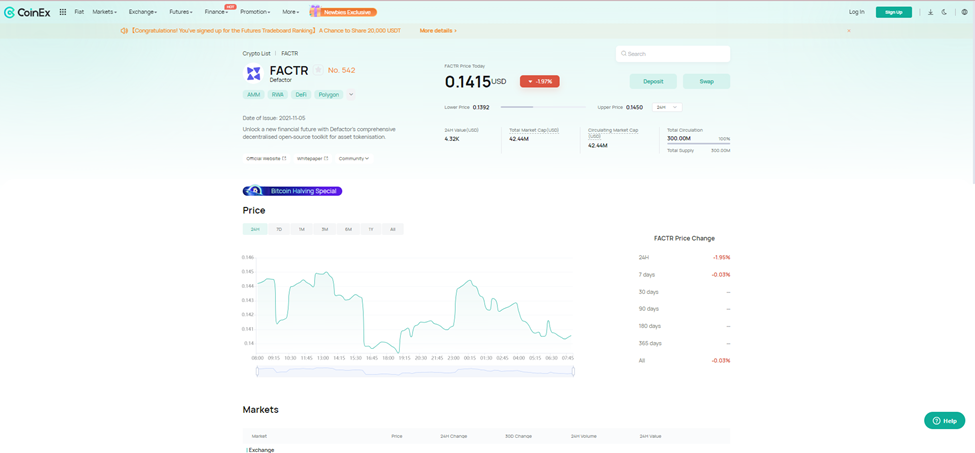Viewport: 975px width, 453px height.
Task: Expand additional token tags chevron
Action: 351,94
